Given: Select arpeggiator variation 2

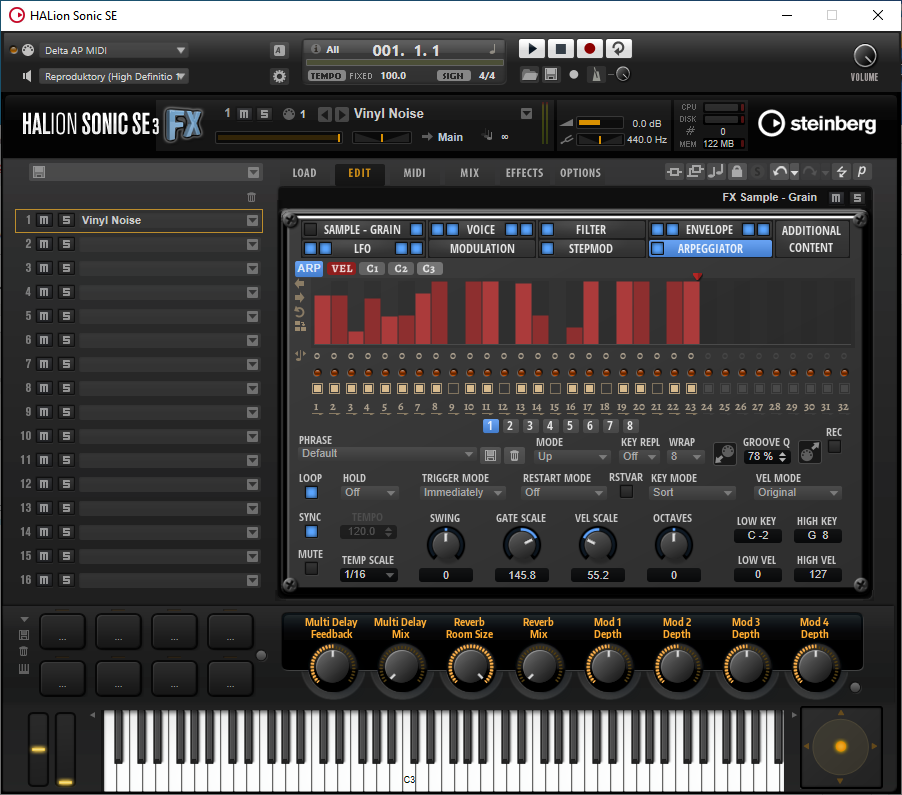Looking at the screenshot, I should pyautogui.click(x=510, y=426).
